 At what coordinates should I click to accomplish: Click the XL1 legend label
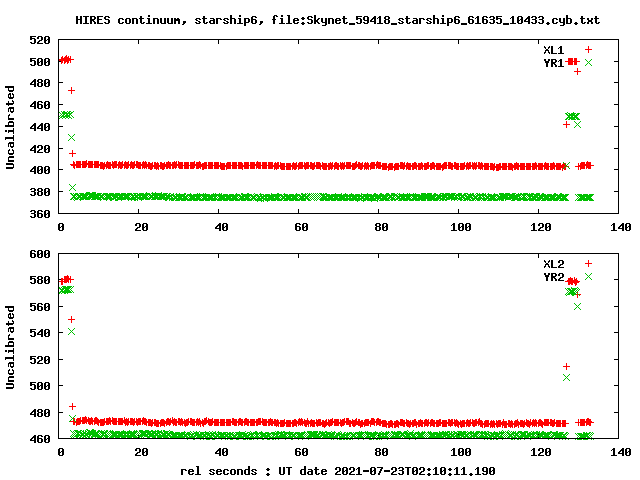(553, 50)
